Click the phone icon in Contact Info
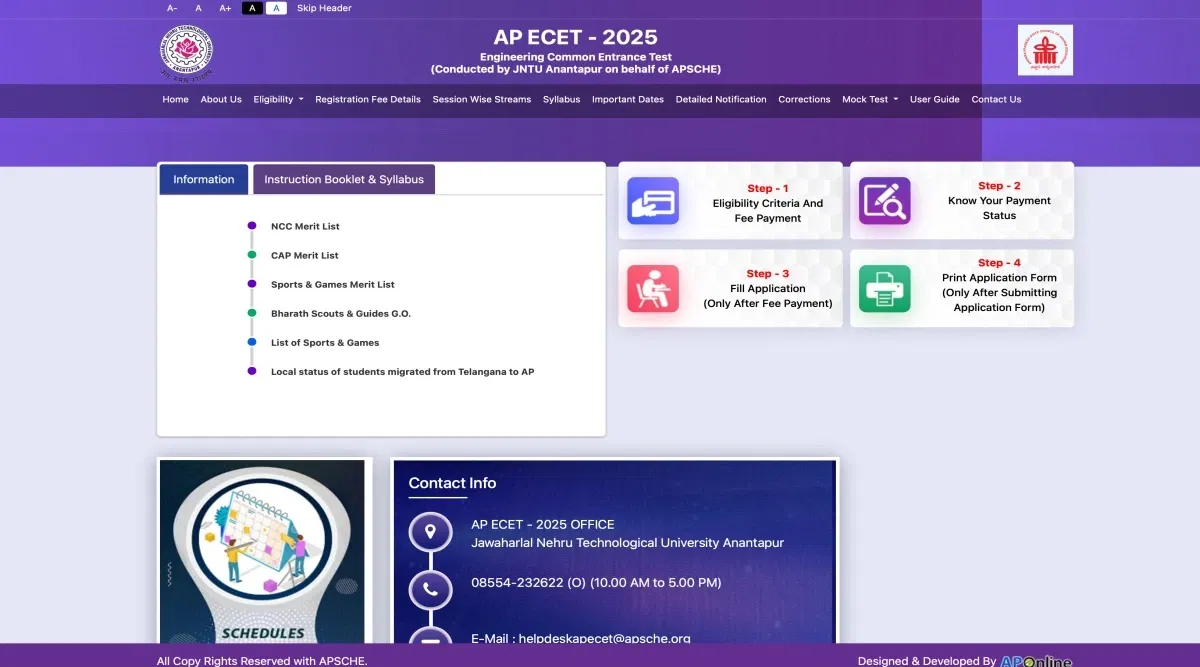Image resolution: width=1200 pixels, height=667 pixels. coord(430,589)
